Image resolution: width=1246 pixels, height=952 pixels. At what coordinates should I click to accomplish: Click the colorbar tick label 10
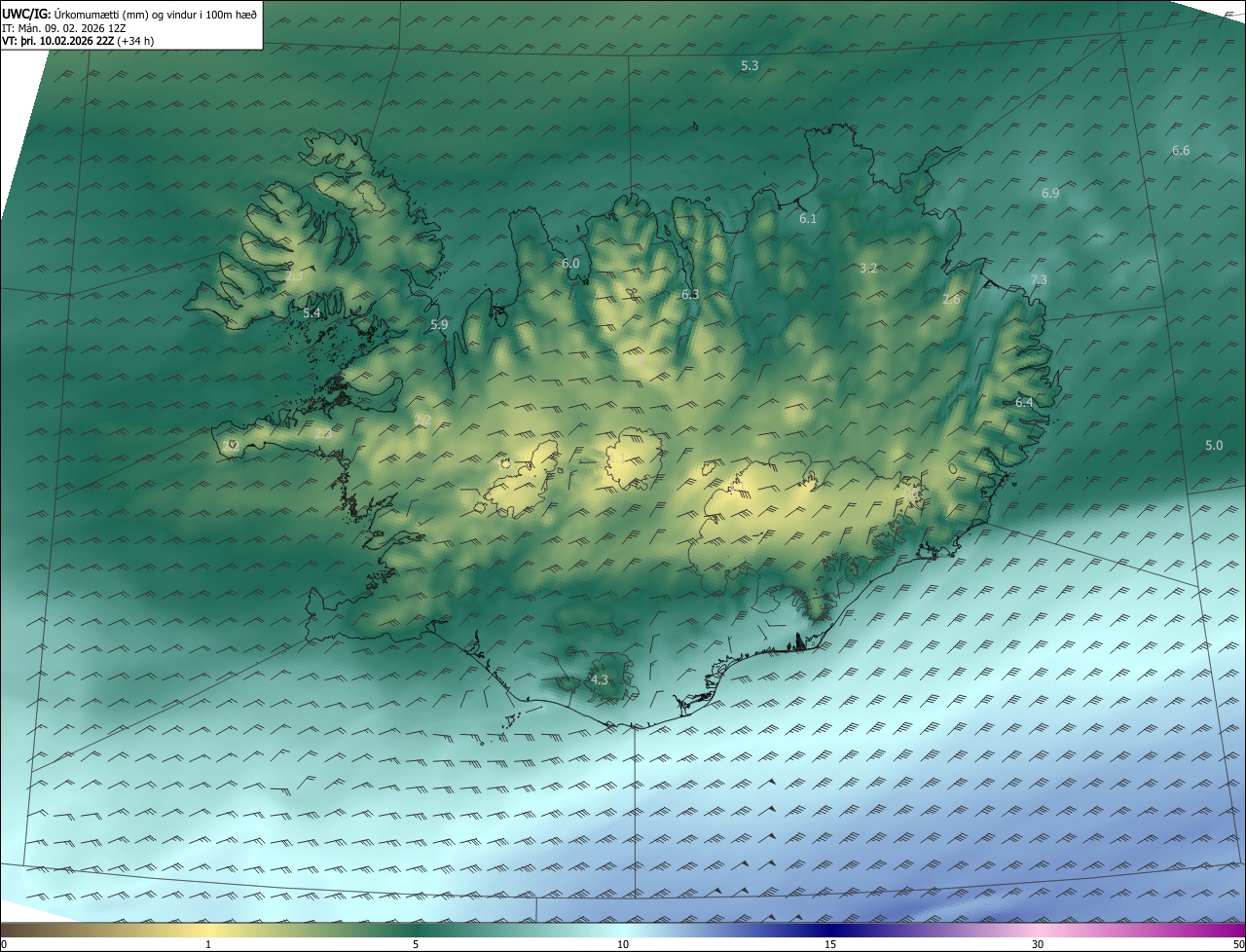(623, 944)
